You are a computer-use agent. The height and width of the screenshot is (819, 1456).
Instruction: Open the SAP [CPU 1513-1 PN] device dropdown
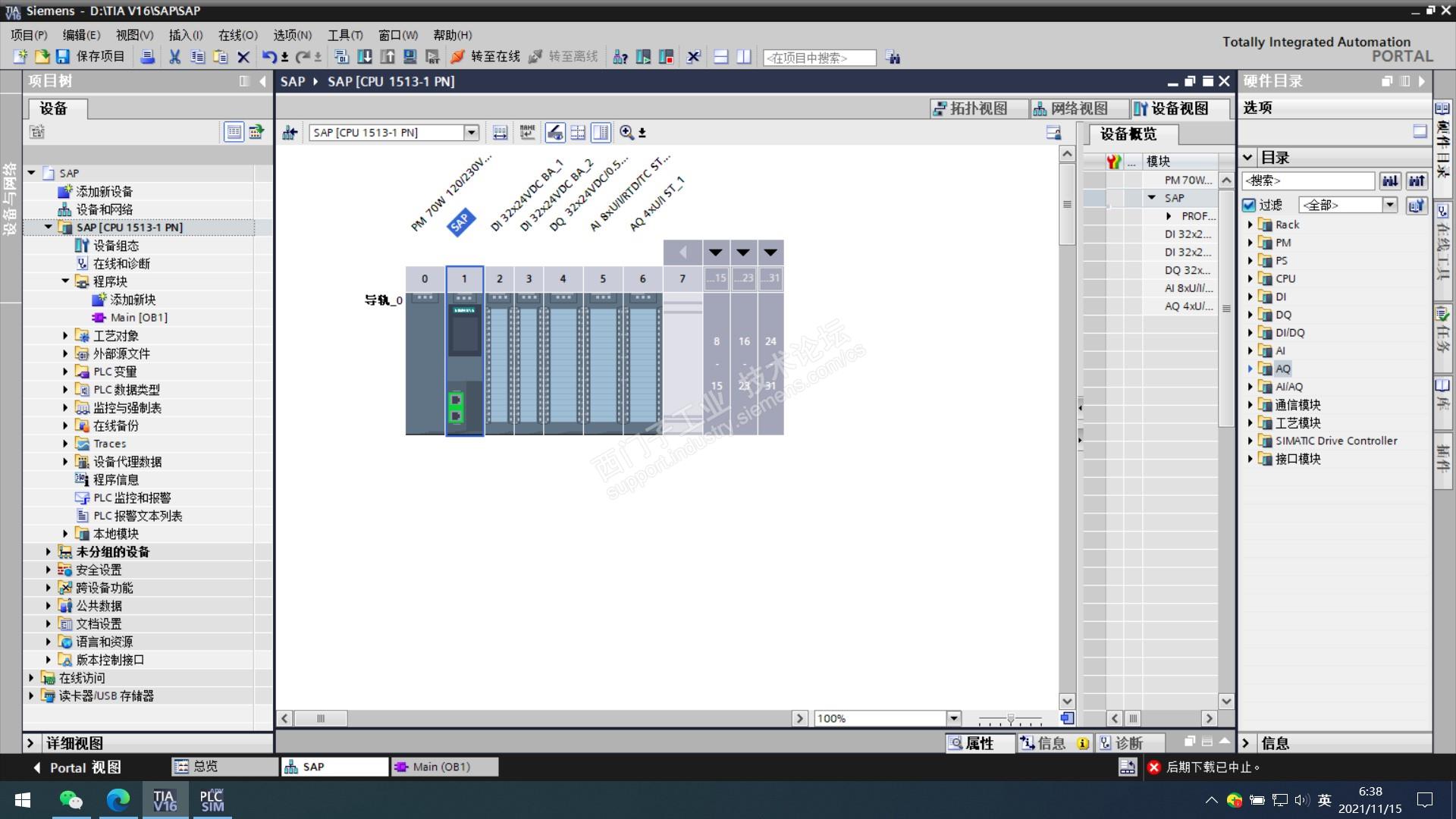coord(471,133)
